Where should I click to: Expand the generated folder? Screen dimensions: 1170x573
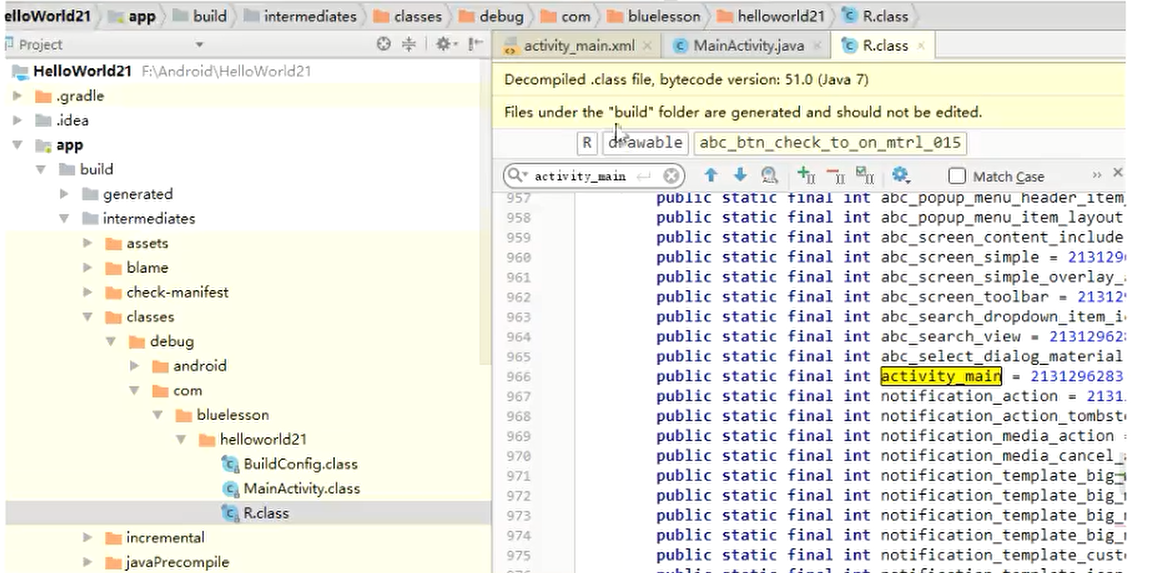[x=64, y=194]
